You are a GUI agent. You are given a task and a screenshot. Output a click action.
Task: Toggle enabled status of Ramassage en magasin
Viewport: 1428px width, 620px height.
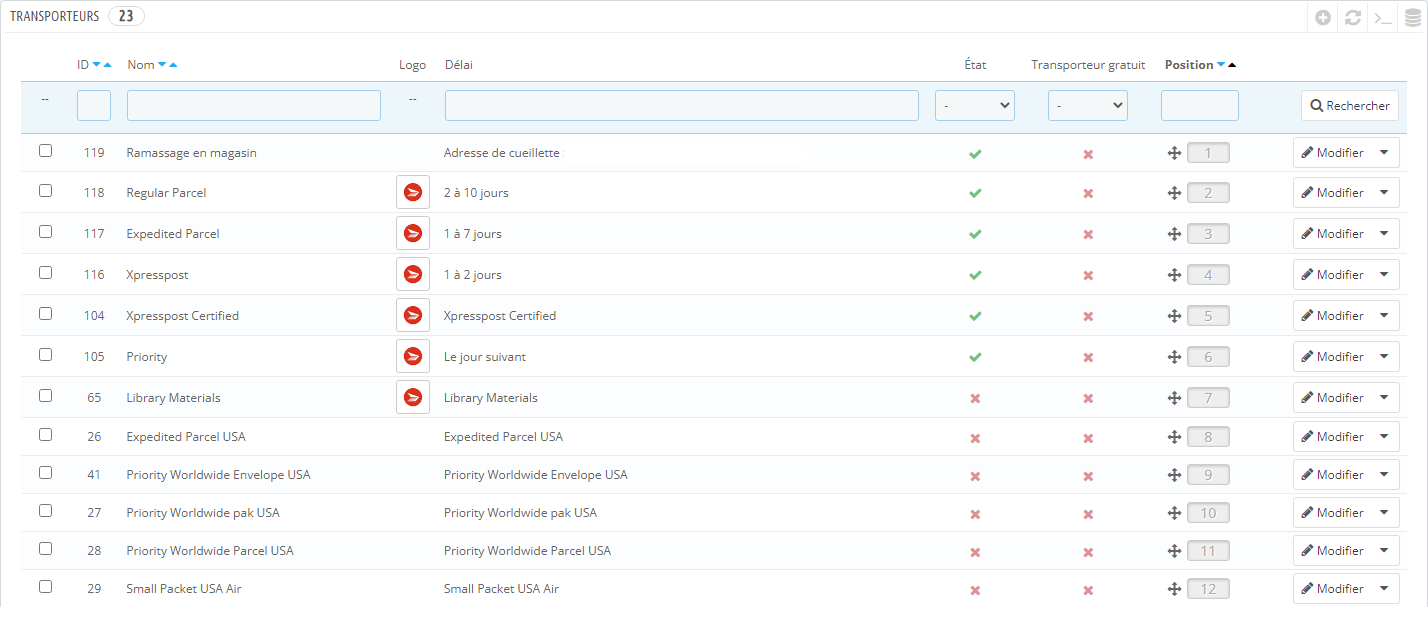(x=975, y=154)
